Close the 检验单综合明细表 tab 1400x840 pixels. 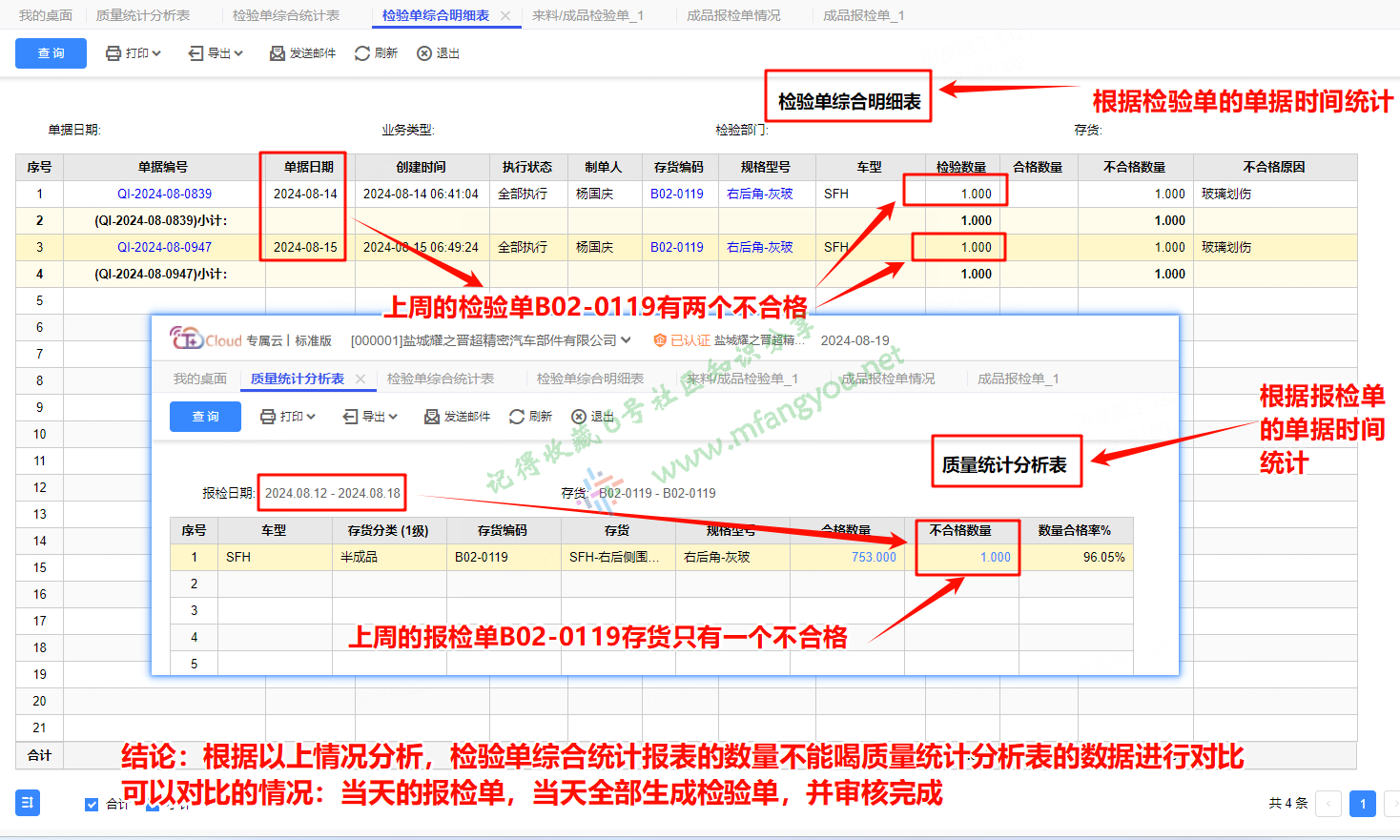pos(505,15)
